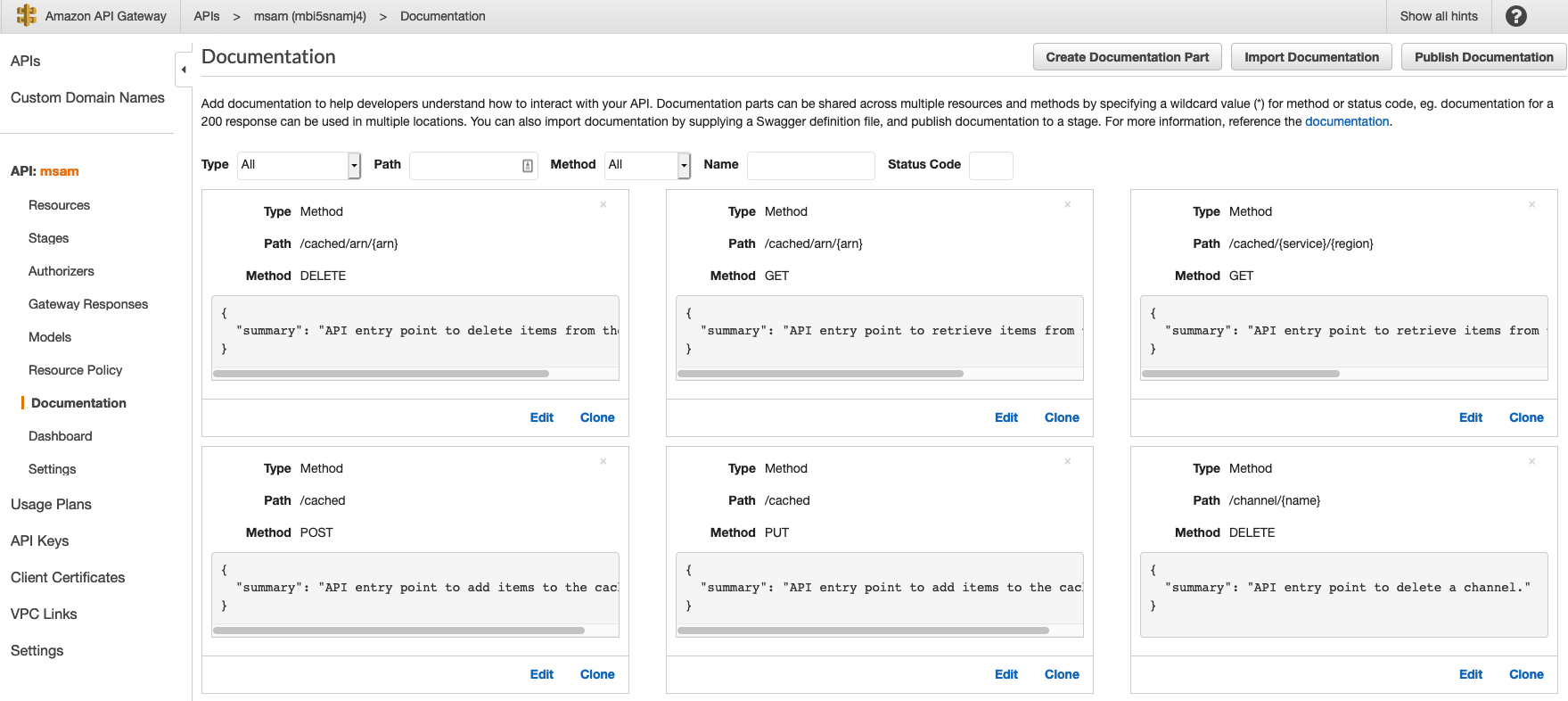This screenshot has height=701, width=1568.
Task: Clone the /channel/{name} DELETE documentation
Action: coord(1526,674)
